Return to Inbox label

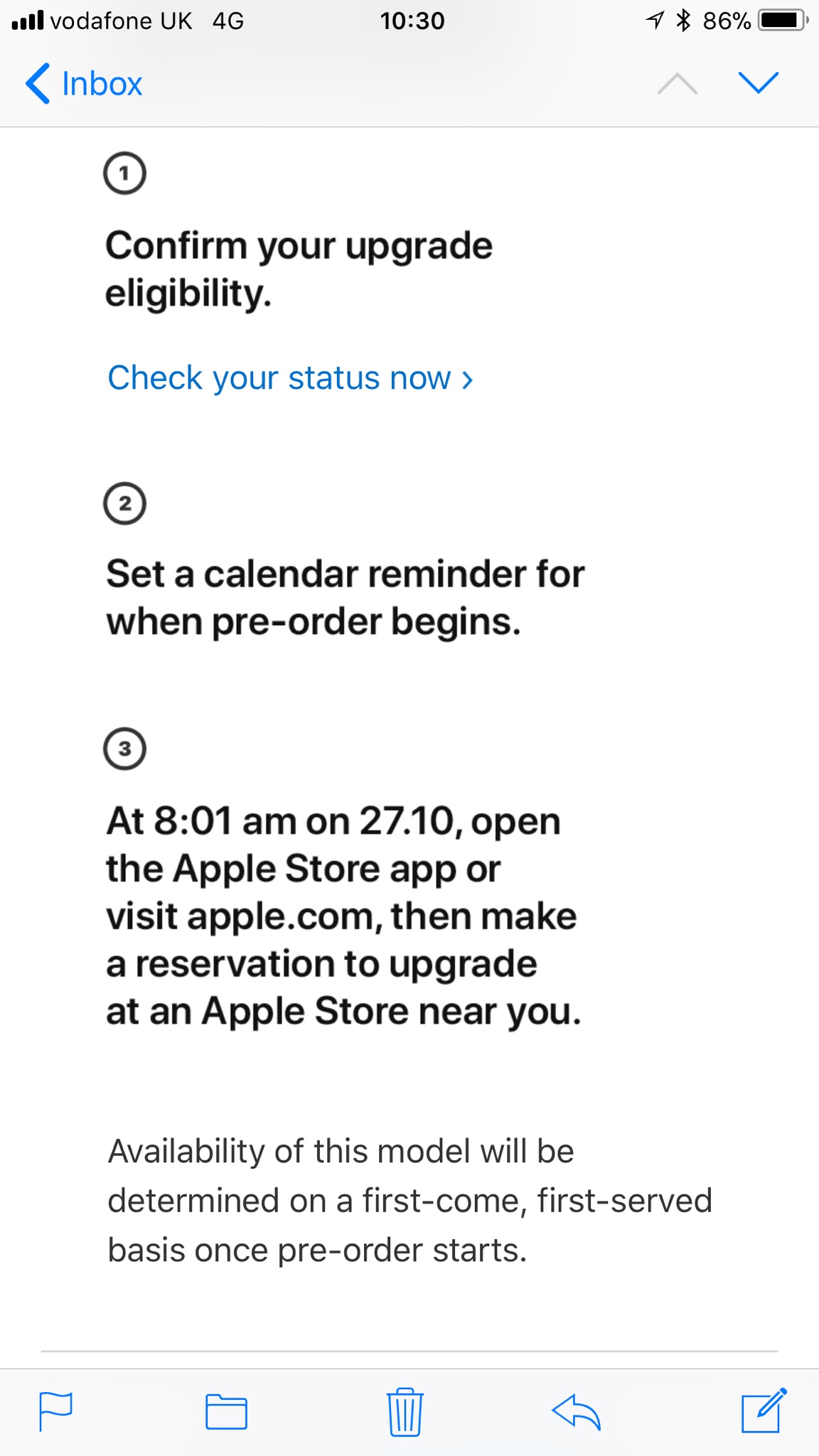[x=102, y=84]
